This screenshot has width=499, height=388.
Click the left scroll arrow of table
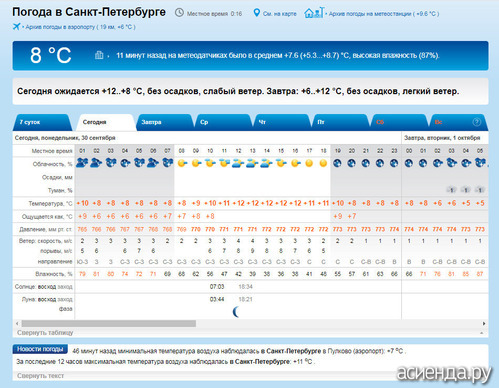17,323
